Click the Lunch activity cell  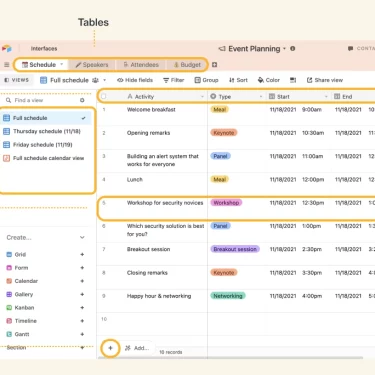(x=165, y=184)
